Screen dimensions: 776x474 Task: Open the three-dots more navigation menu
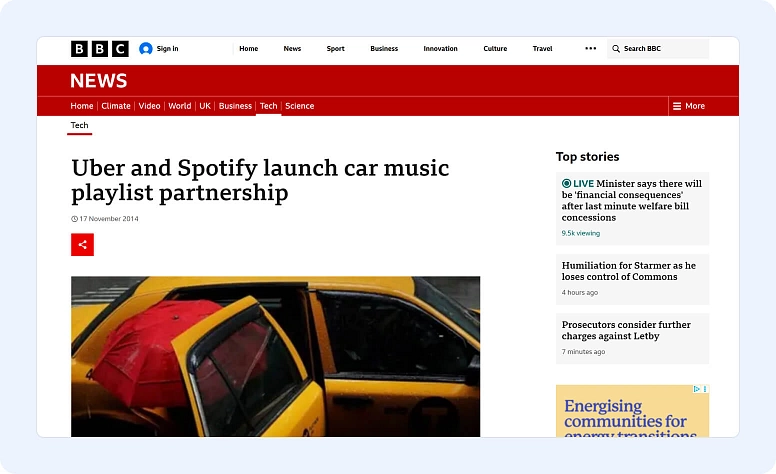[x=590, y=48]
